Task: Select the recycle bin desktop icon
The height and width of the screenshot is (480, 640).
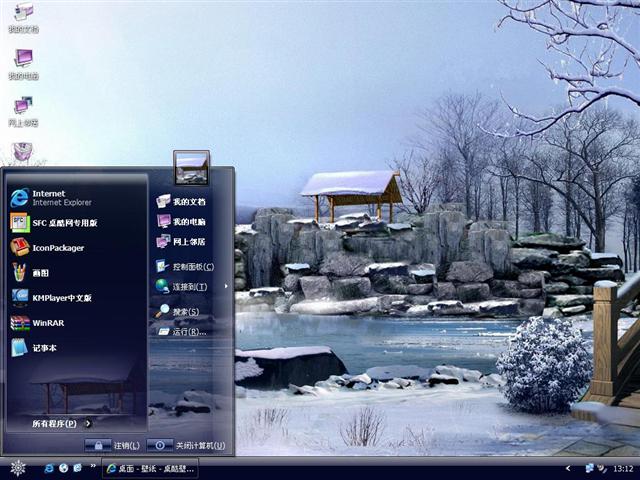Action: coord(23,153)
